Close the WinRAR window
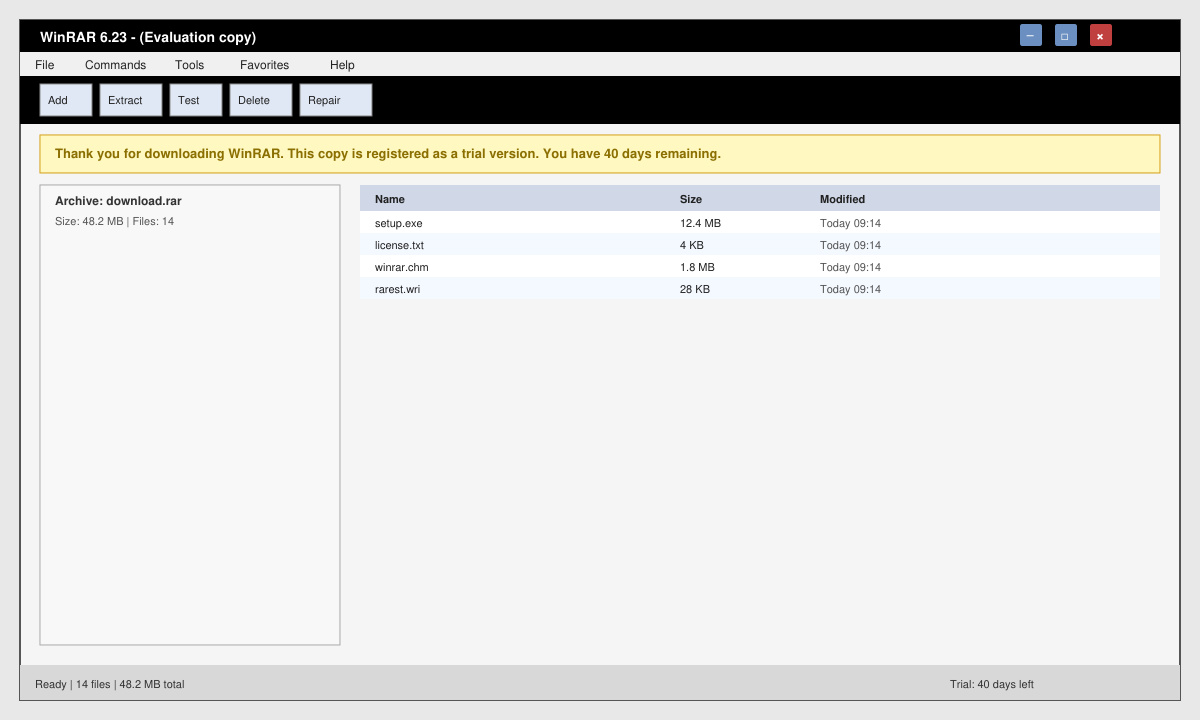The image size is (1200, 720). (x=1100, y=35)
